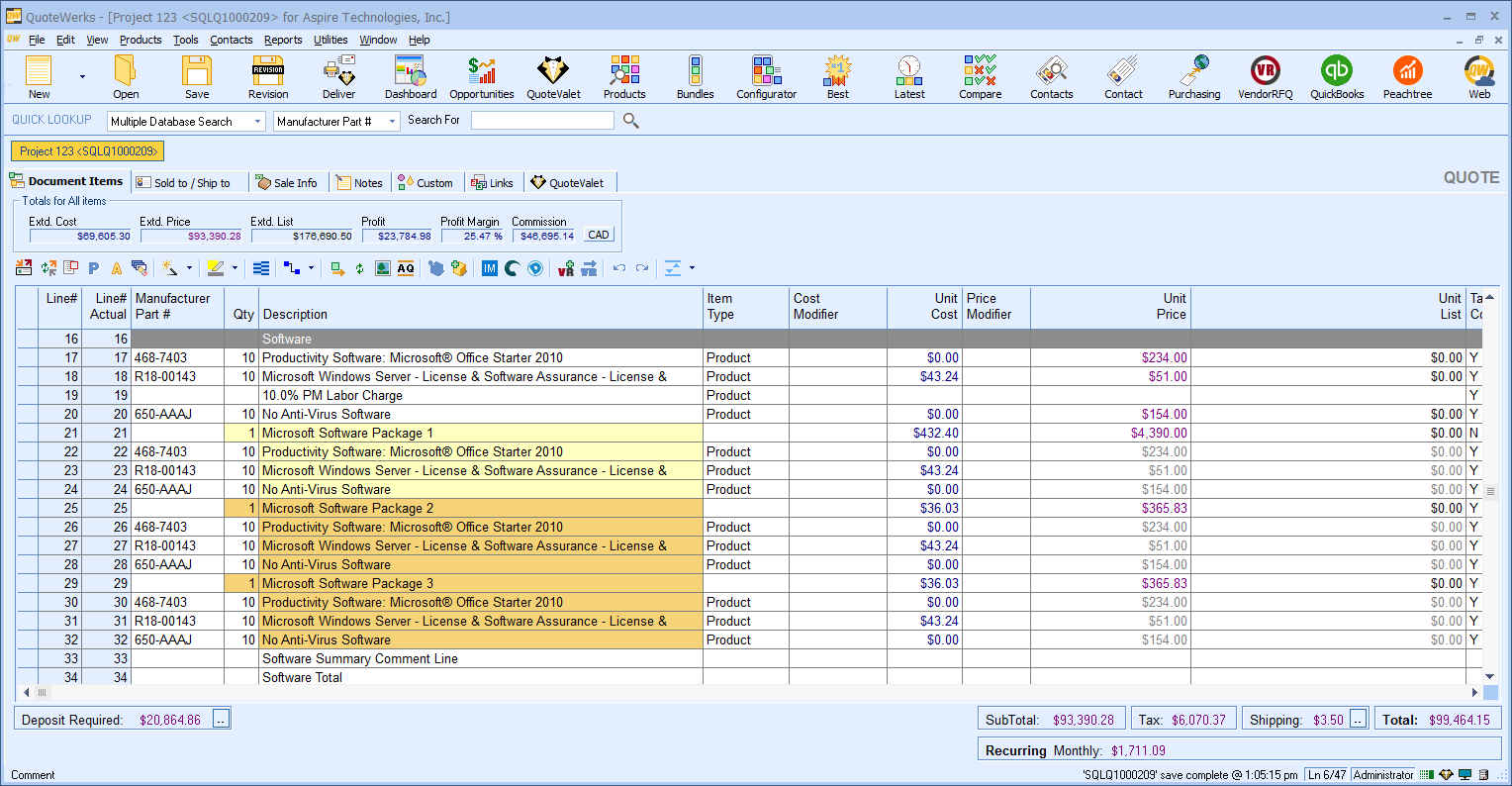
Task: Click the Compare documents icon
Action: 980,77
